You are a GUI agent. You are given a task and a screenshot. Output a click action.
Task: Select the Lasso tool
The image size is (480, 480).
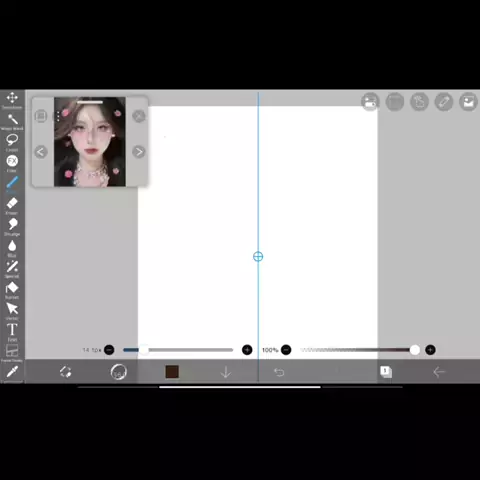coord(12,140)
